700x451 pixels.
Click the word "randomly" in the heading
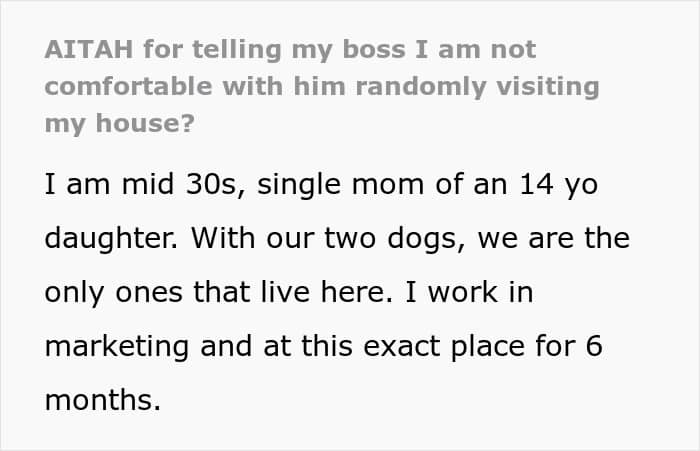tap(421, 87)
